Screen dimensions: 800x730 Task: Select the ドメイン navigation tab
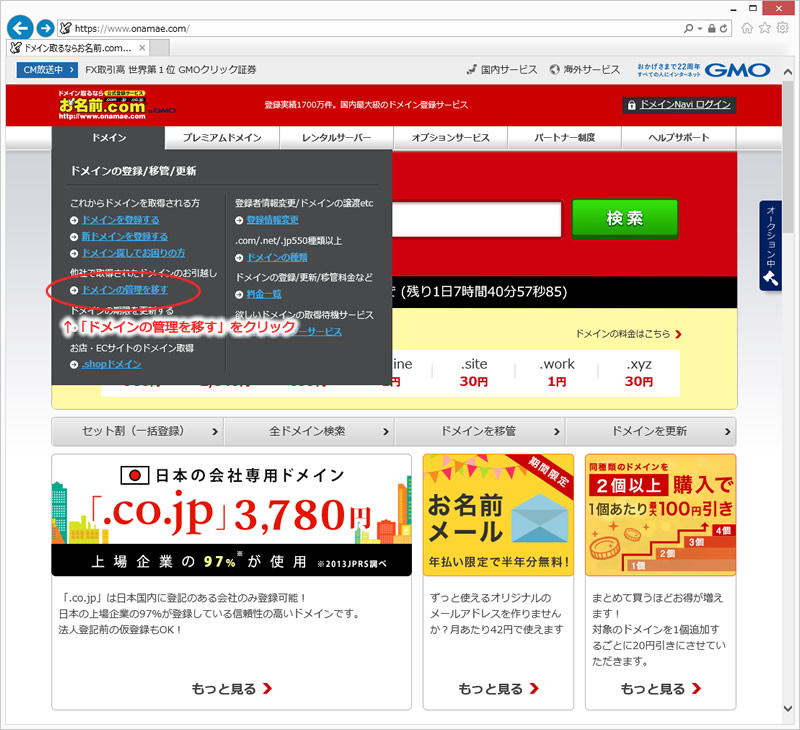point(109,138)
